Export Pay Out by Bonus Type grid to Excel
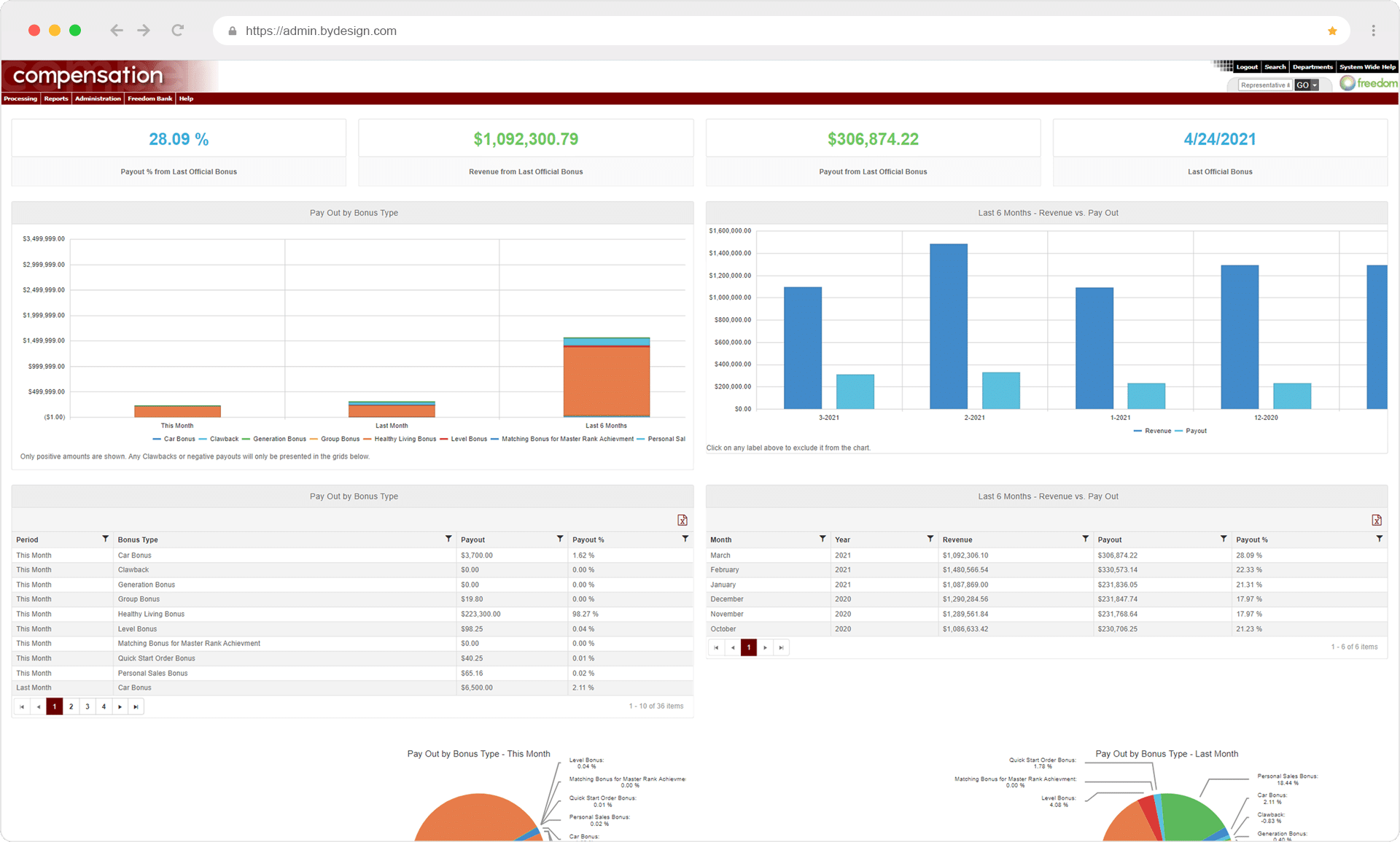 click(682, 520)
